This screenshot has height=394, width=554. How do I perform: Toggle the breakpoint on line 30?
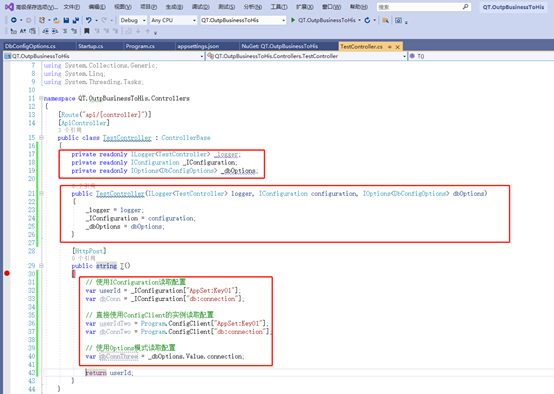(7, 273)
